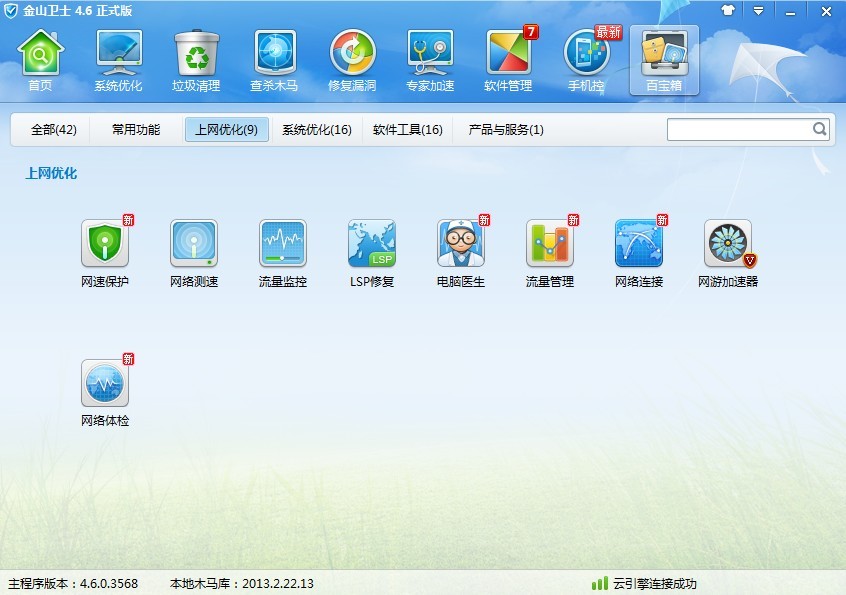The width and height of the screenshot is (846, 595).
Task: Open the 电脑医生 computer doctor
Action: tap(461, 252)
